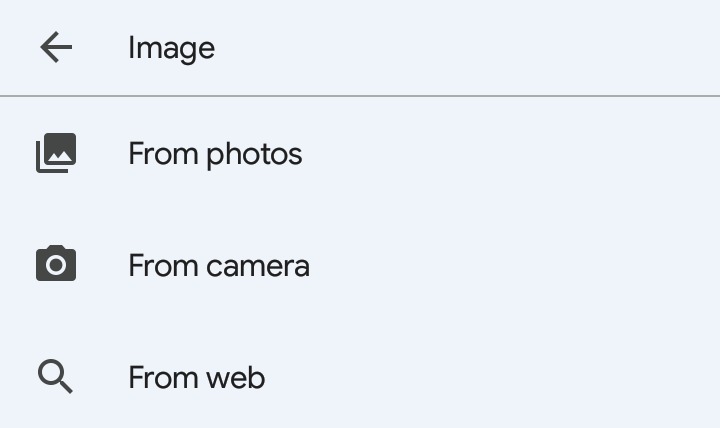This screenshot has height=428, width=720.
Task: Click the magnifying glass search icon
Action: tap(56, 377)
